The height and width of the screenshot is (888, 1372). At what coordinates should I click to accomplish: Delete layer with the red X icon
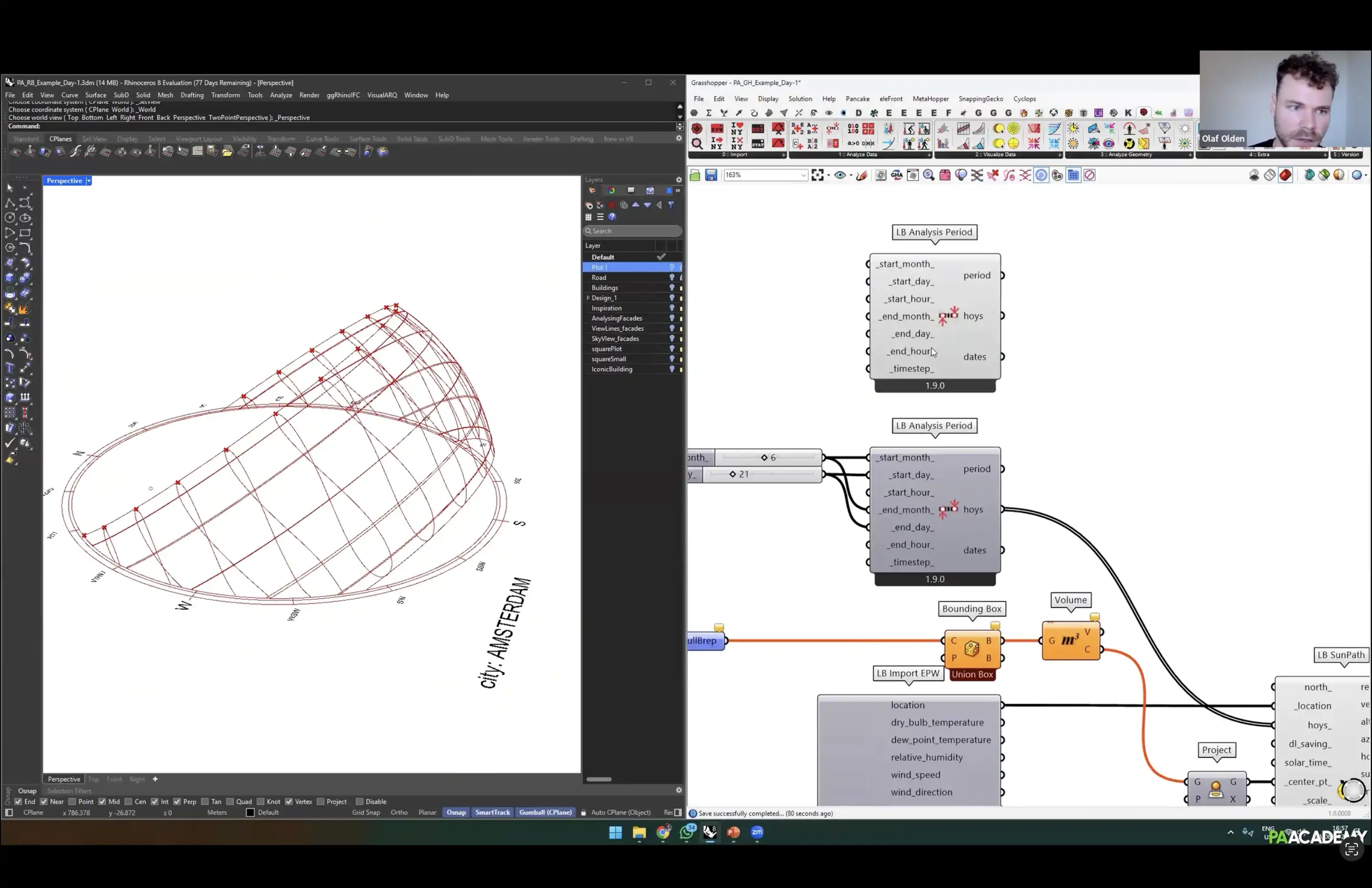click(612, 205)
